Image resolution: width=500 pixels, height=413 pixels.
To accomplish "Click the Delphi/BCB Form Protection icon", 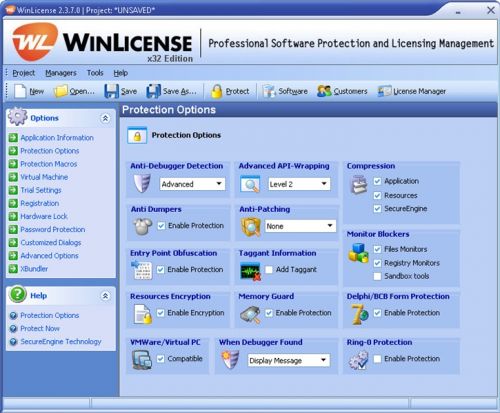I will [x=360, y=314].
